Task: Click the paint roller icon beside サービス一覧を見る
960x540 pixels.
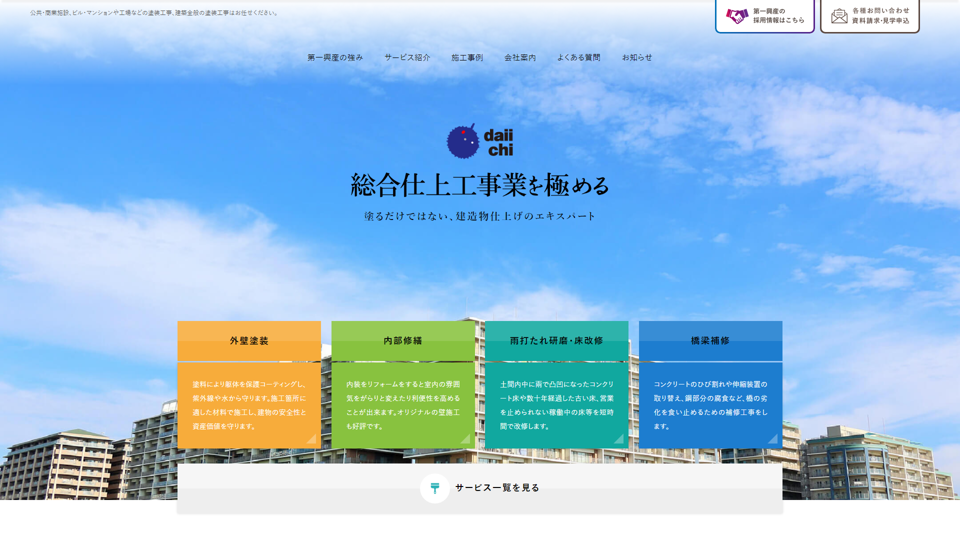Action: click(435, 488)
